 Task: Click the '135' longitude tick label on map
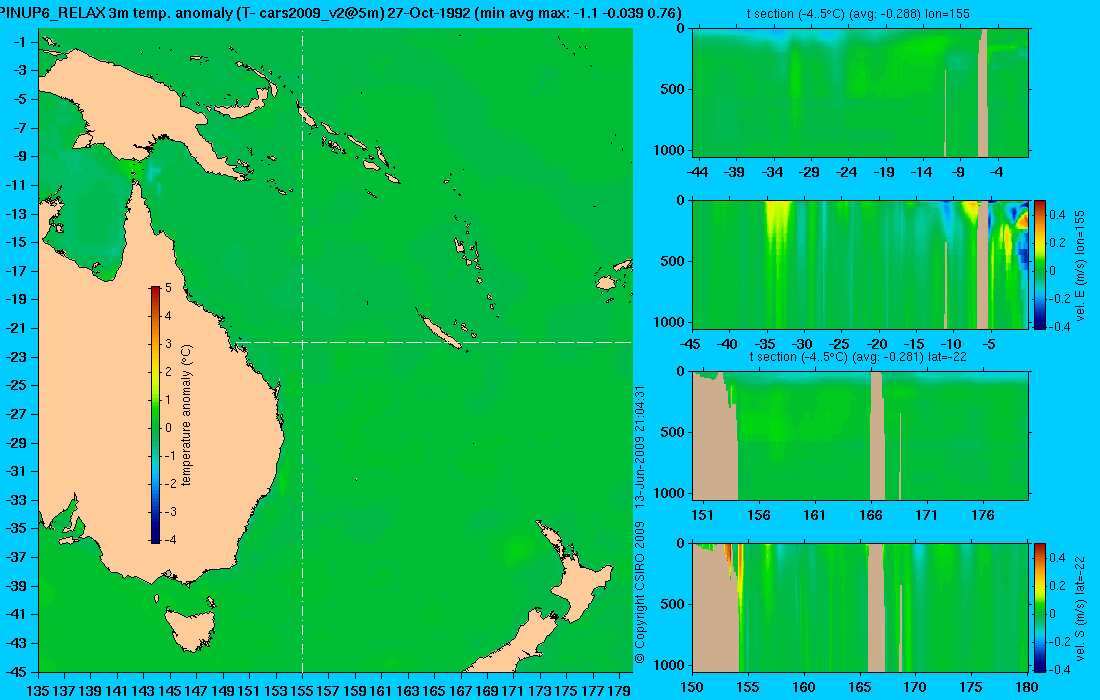tap(38, 690)
